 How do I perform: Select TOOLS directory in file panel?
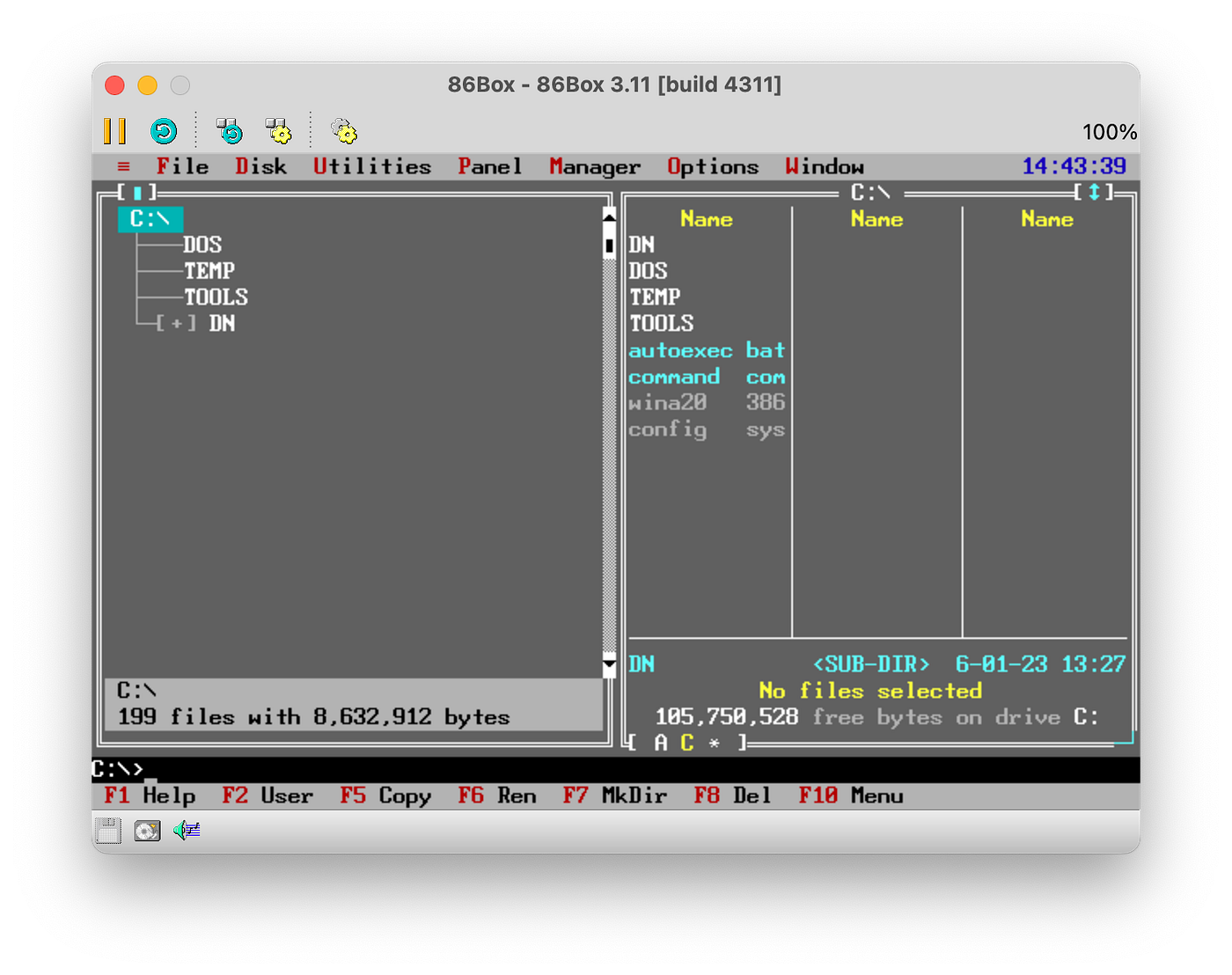pyautogui.click(x=662, y=323)
